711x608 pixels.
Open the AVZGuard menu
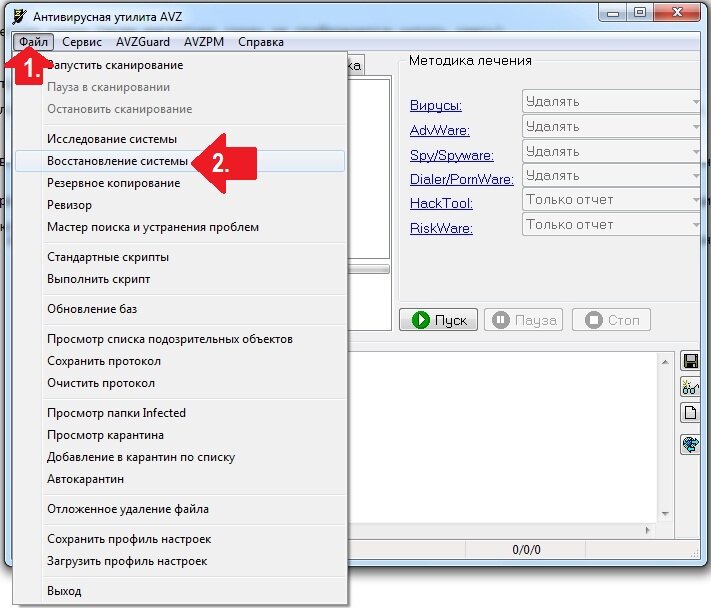(x=143, y=42)
